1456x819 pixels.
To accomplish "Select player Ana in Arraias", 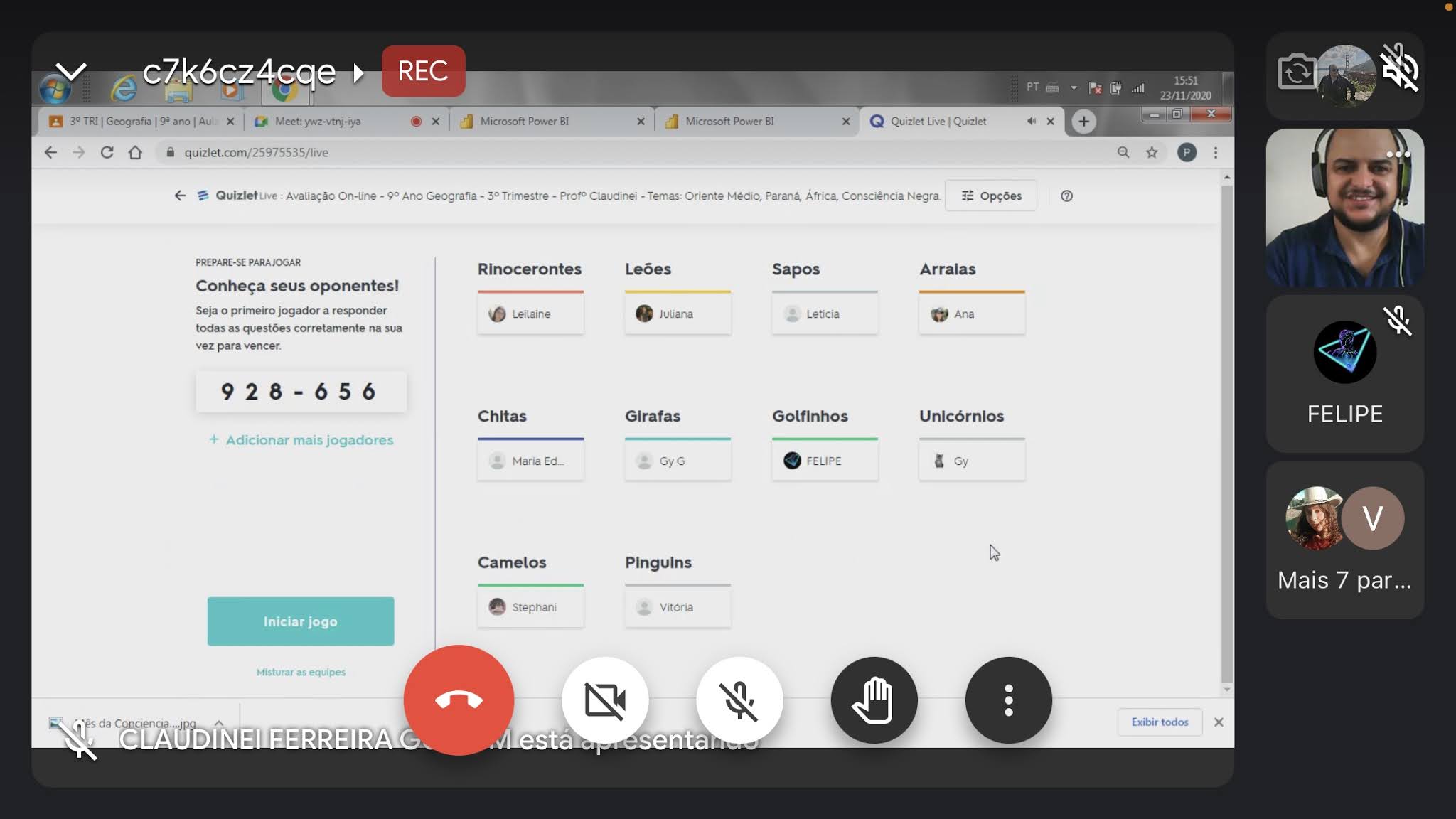I will click(x=972, y=314).
